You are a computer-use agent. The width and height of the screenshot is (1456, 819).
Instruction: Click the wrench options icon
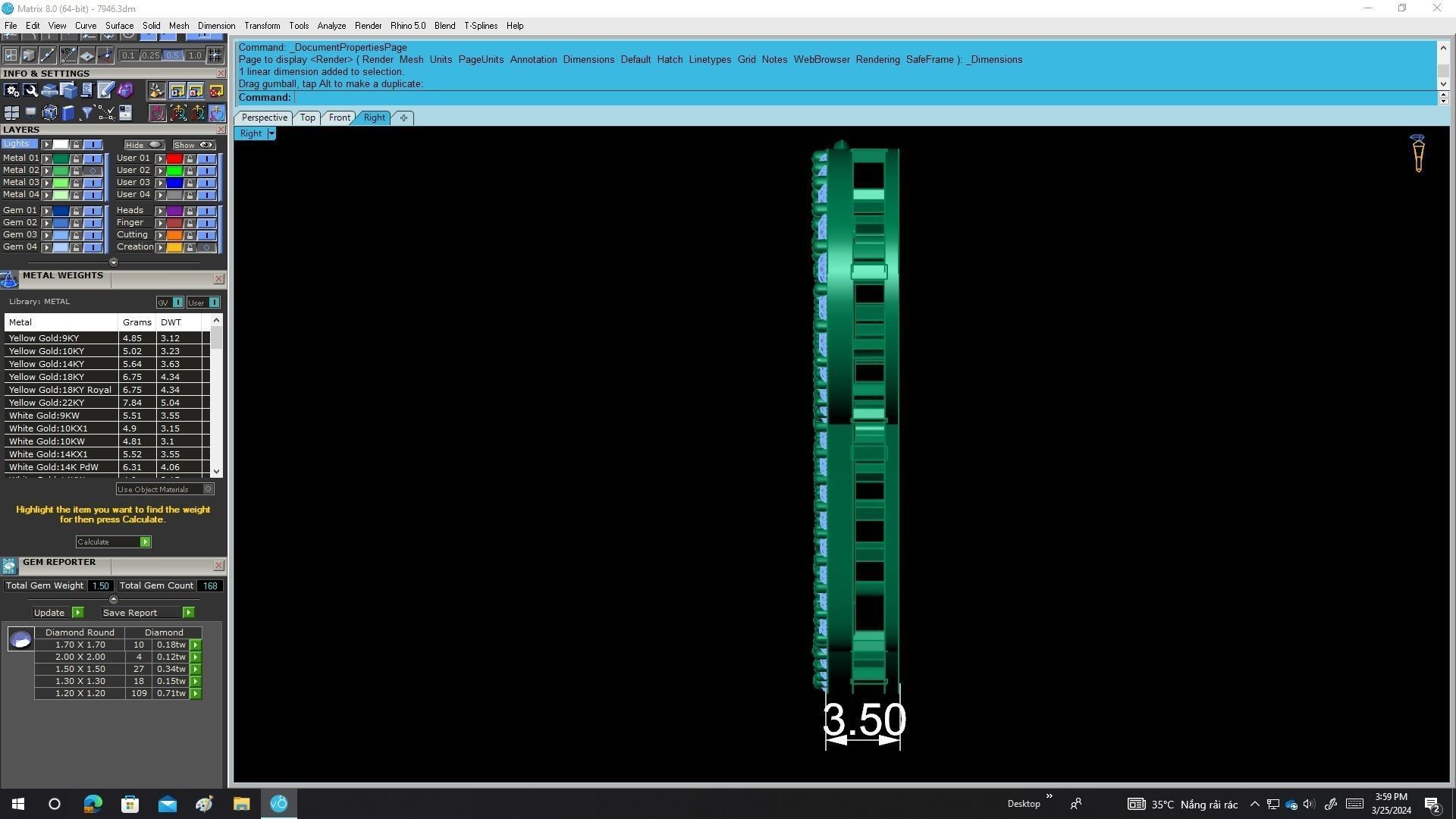coord(30,90)
